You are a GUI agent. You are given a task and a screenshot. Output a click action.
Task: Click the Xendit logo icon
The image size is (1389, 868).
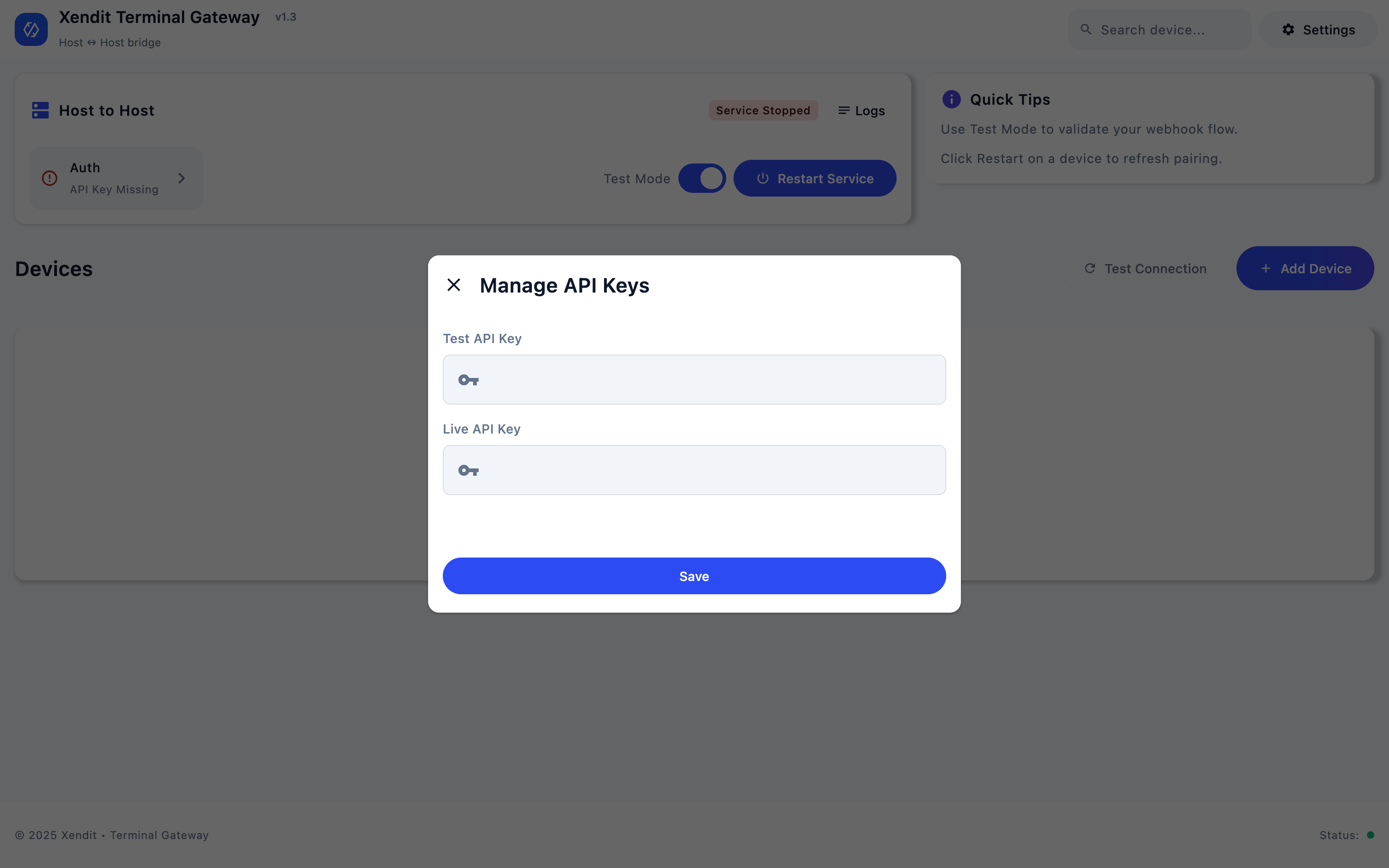(x=31, y=28)
